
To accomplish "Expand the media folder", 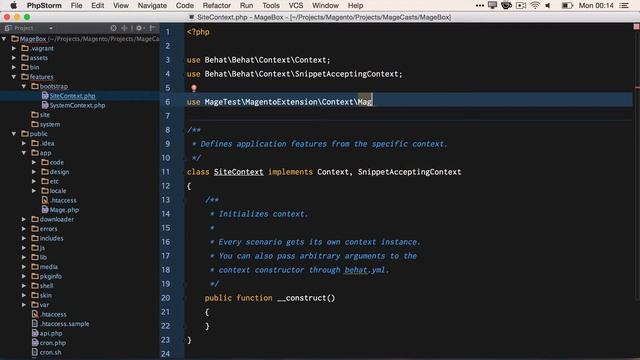I will [24, 267].
